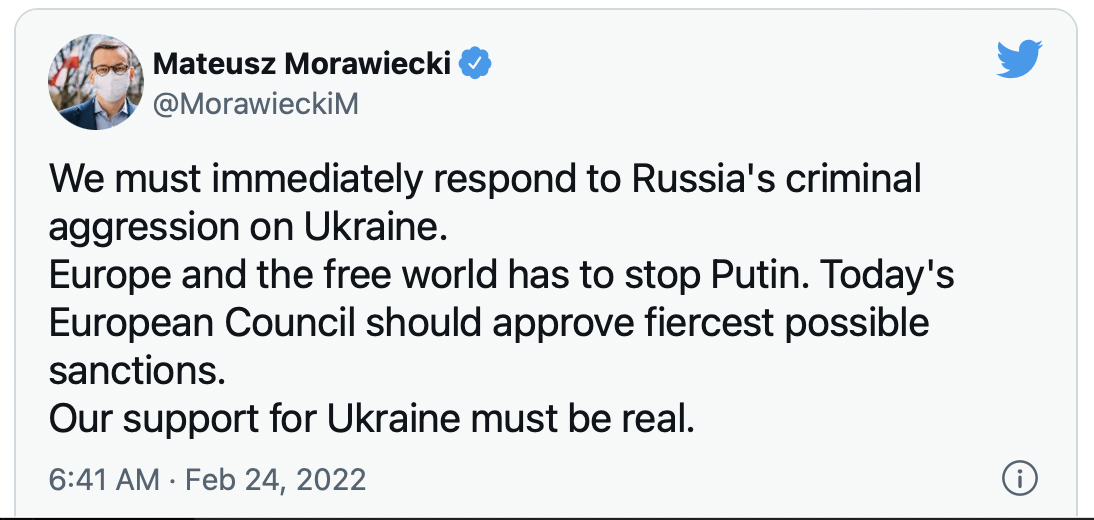Click the line starting 'We must immediately respond'
Image resolution: width=1094 pixels, height=520 pixels.
pos(485,180)
